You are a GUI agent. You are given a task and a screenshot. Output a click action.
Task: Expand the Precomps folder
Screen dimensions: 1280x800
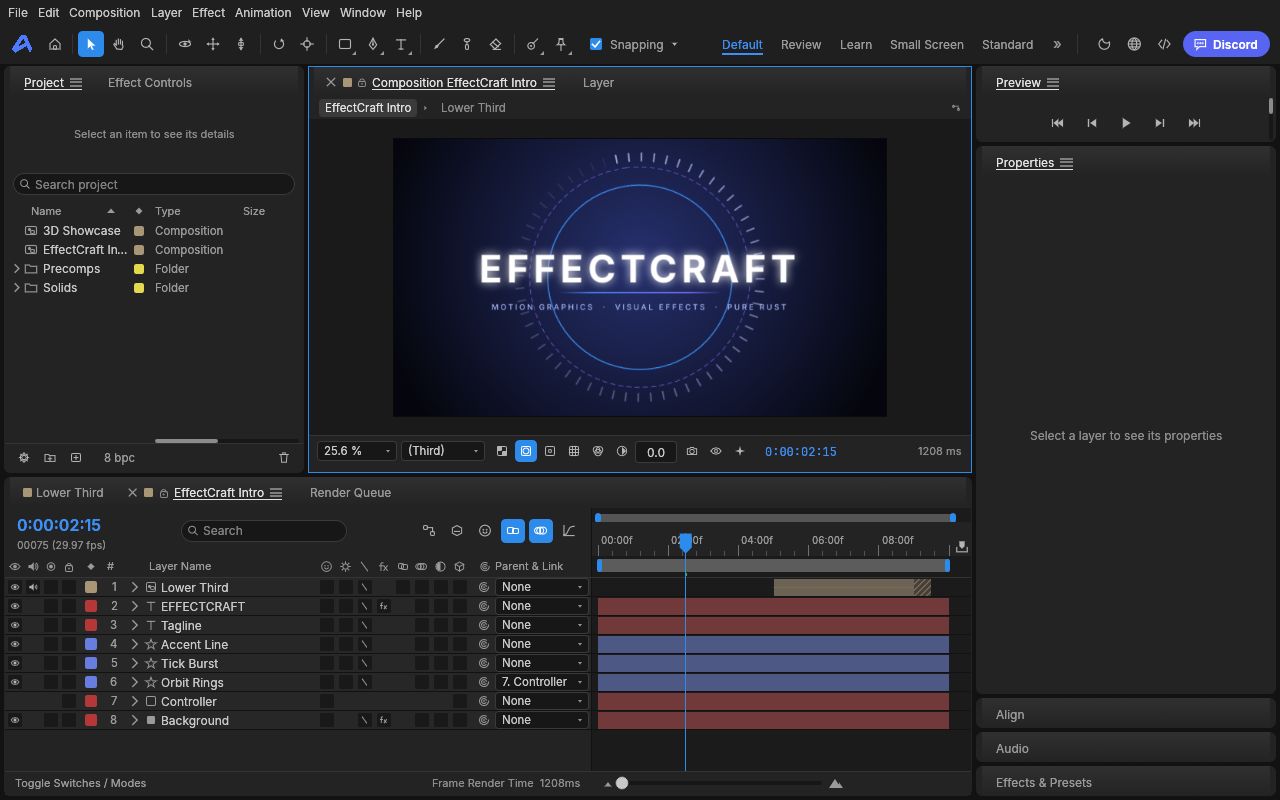click(17, 268)
